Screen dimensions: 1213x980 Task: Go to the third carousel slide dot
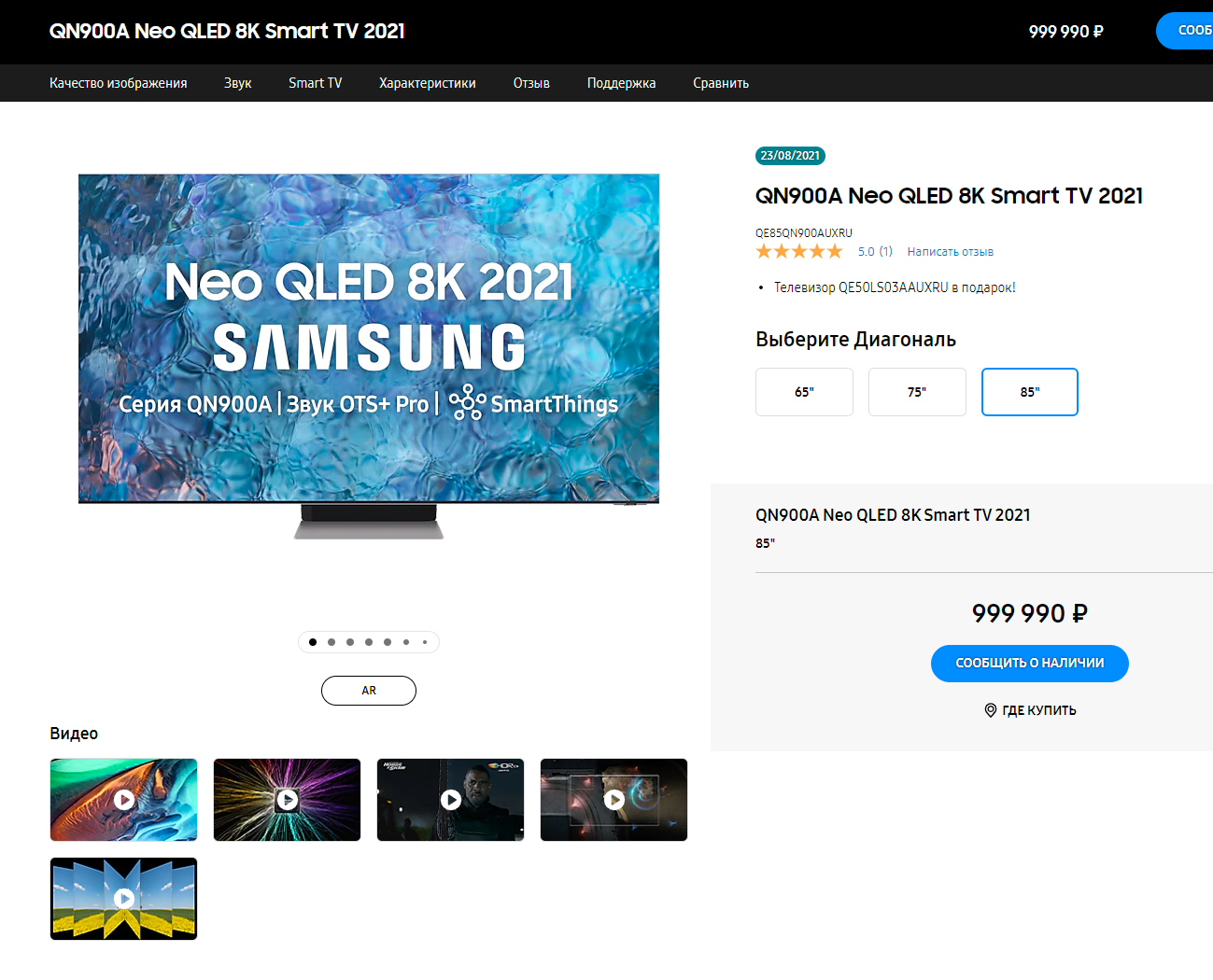[x=350, y=642]
